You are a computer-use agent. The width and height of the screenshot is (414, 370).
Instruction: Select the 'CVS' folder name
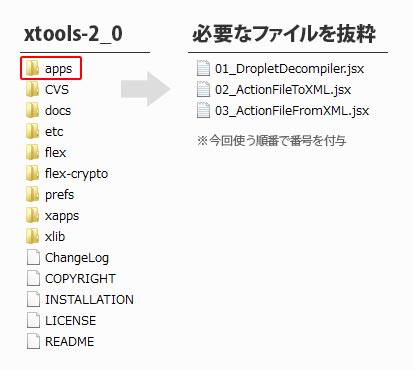(x=57, y=89)
